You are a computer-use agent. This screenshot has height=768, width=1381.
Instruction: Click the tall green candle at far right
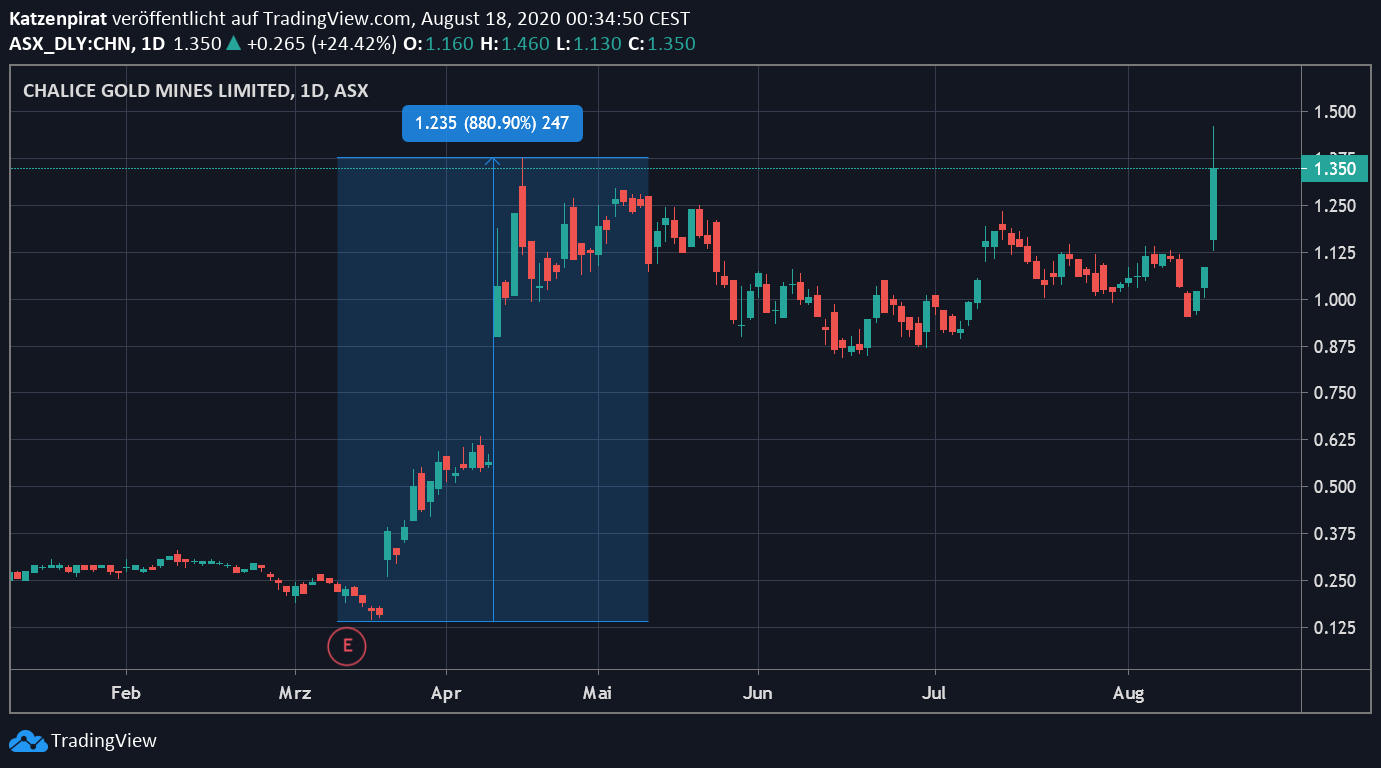(x=1213, y=204)
